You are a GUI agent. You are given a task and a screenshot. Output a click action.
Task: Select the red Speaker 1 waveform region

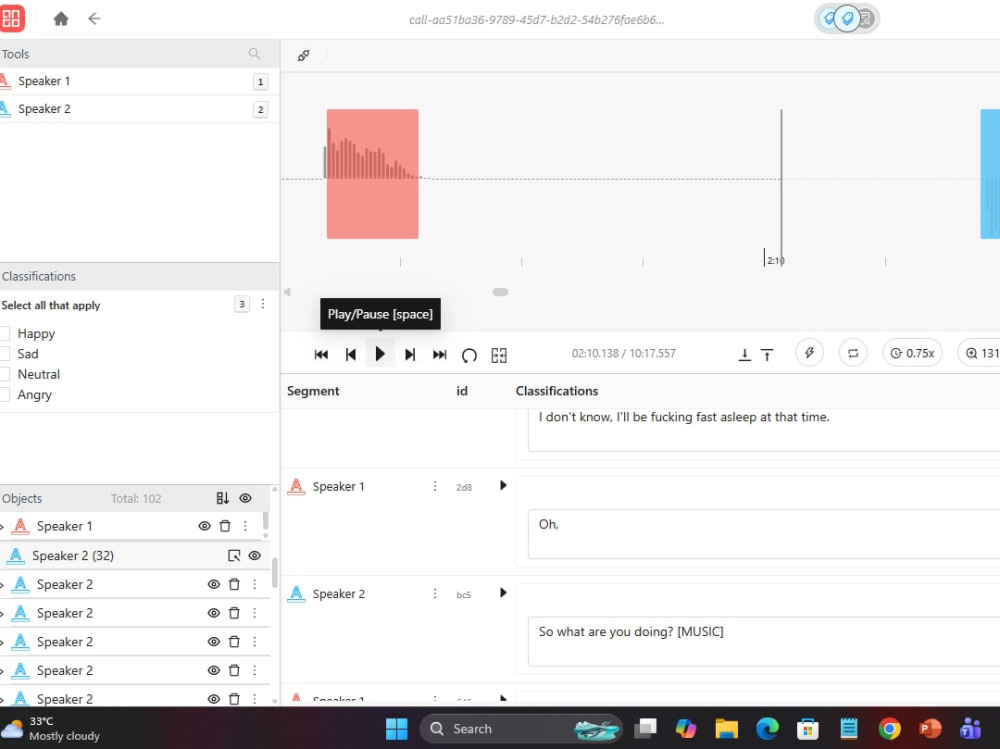(x=372, y=174)
